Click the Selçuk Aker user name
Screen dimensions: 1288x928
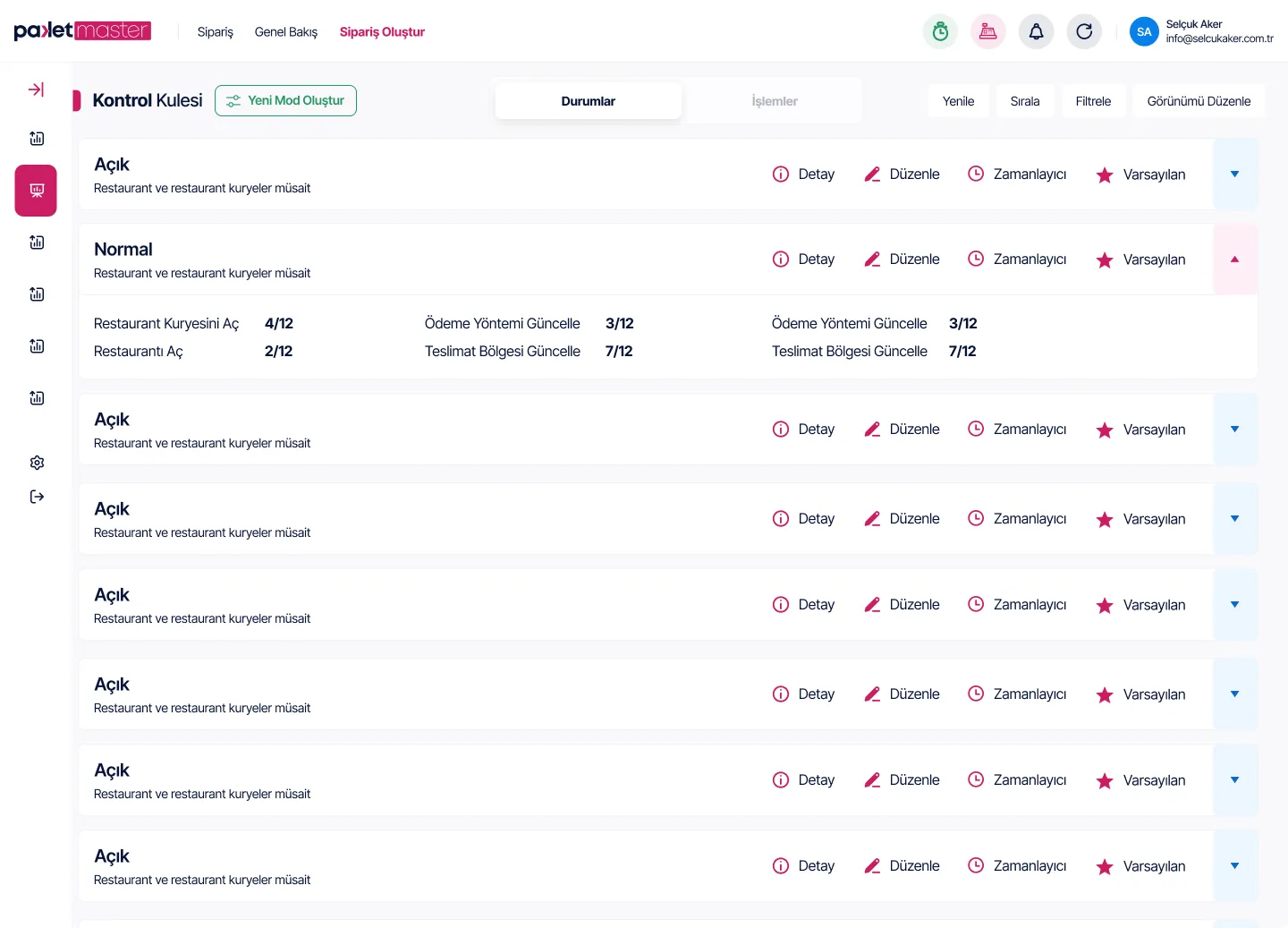coord(1194,24)
